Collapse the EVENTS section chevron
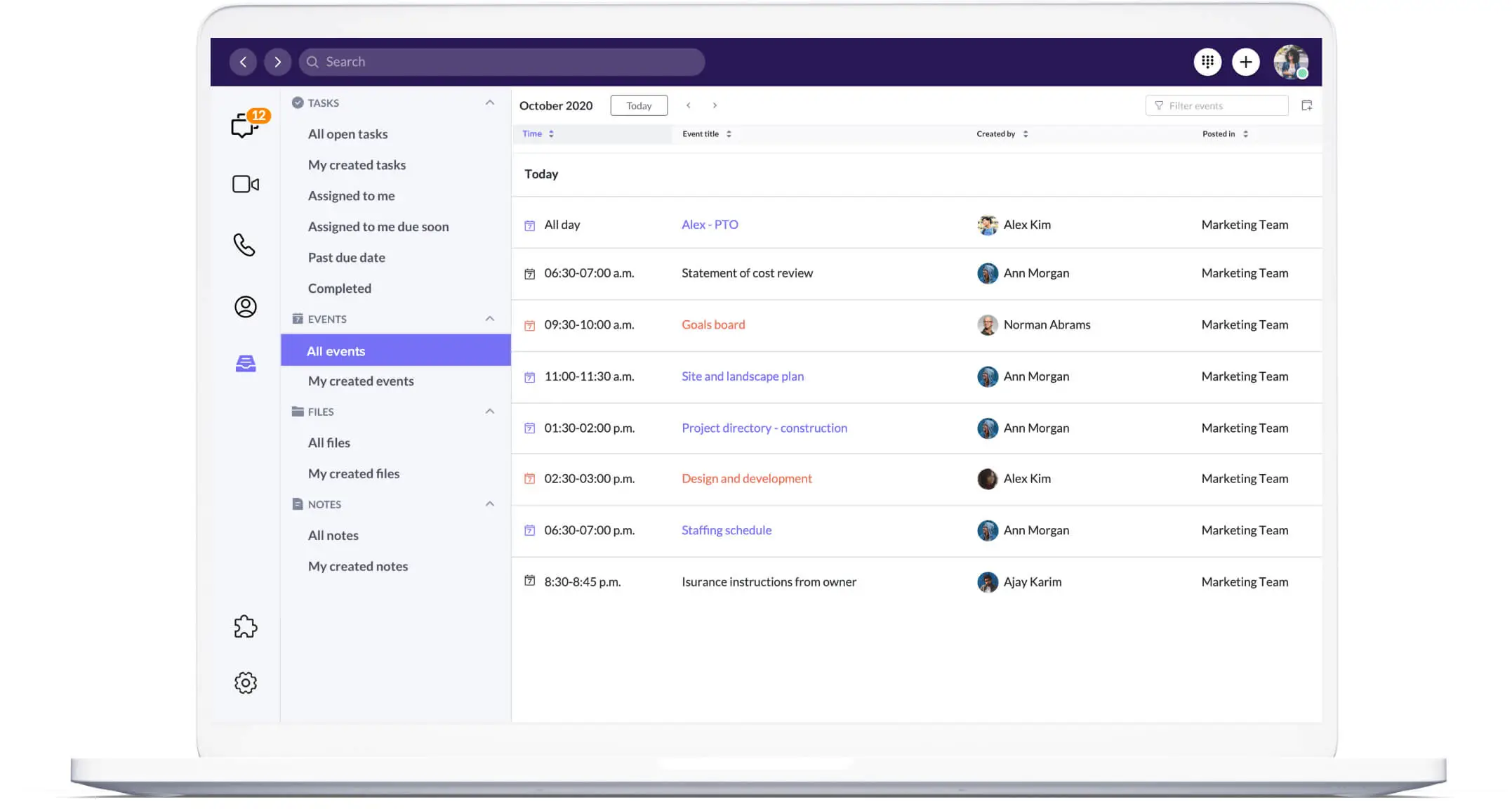1512x809 pixels. [x=489, y=318]
